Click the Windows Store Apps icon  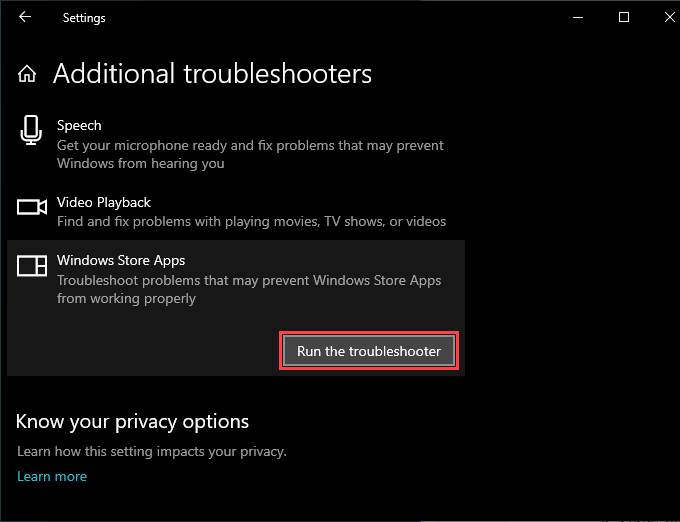coord(32,265)
